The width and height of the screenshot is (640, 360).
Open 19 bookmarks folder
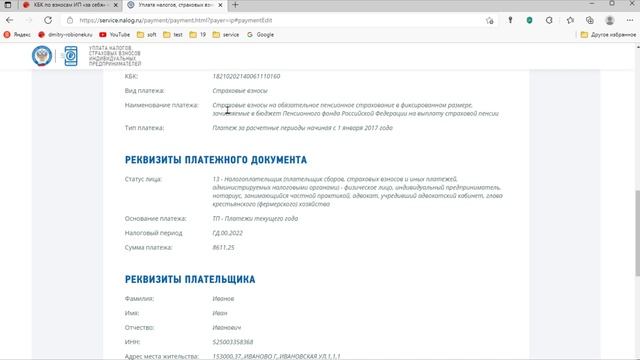click(198, 35)
